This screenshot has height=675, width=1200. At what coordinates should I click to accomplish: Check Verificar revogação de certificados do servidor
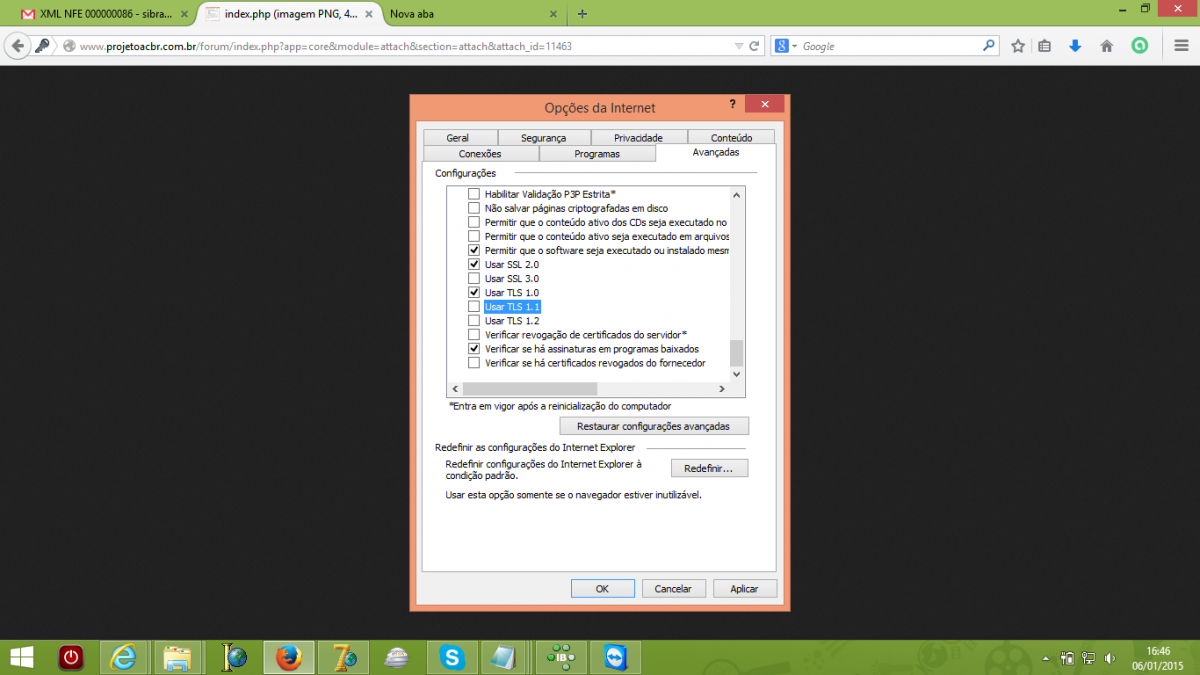[474, 335]
